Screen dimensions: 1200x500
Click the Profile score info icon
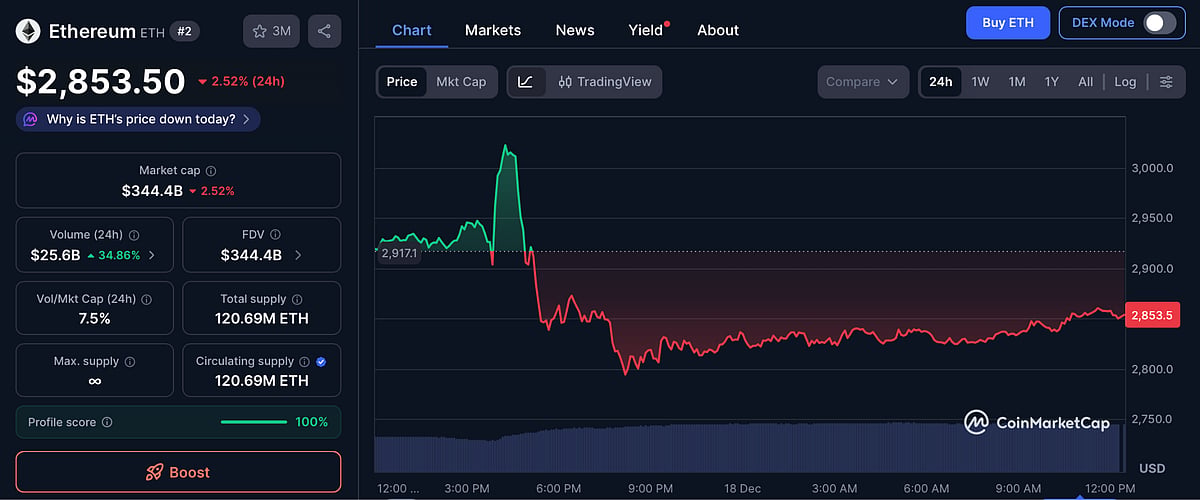click(x=107, y=423)
